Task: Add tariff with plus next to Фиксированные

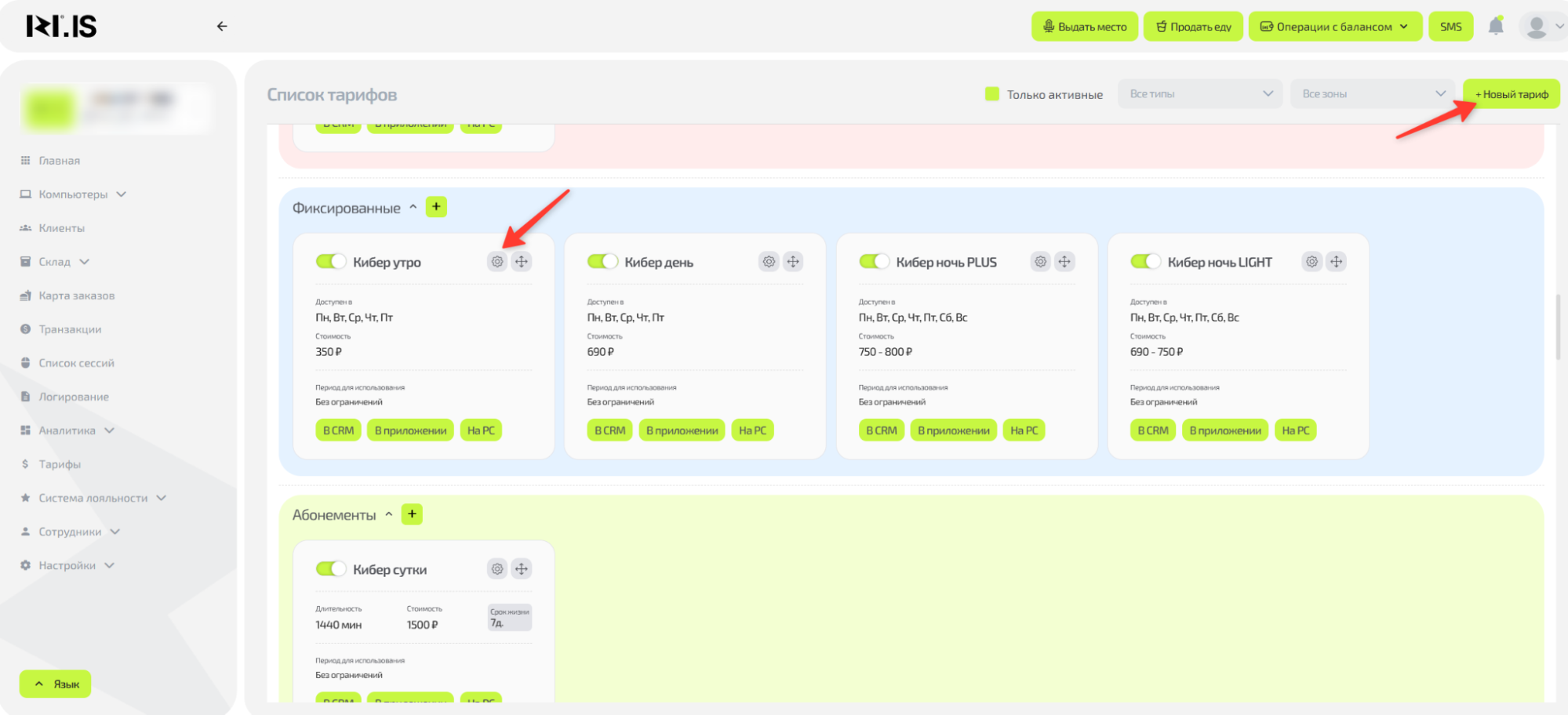Action: click(436, 207)
